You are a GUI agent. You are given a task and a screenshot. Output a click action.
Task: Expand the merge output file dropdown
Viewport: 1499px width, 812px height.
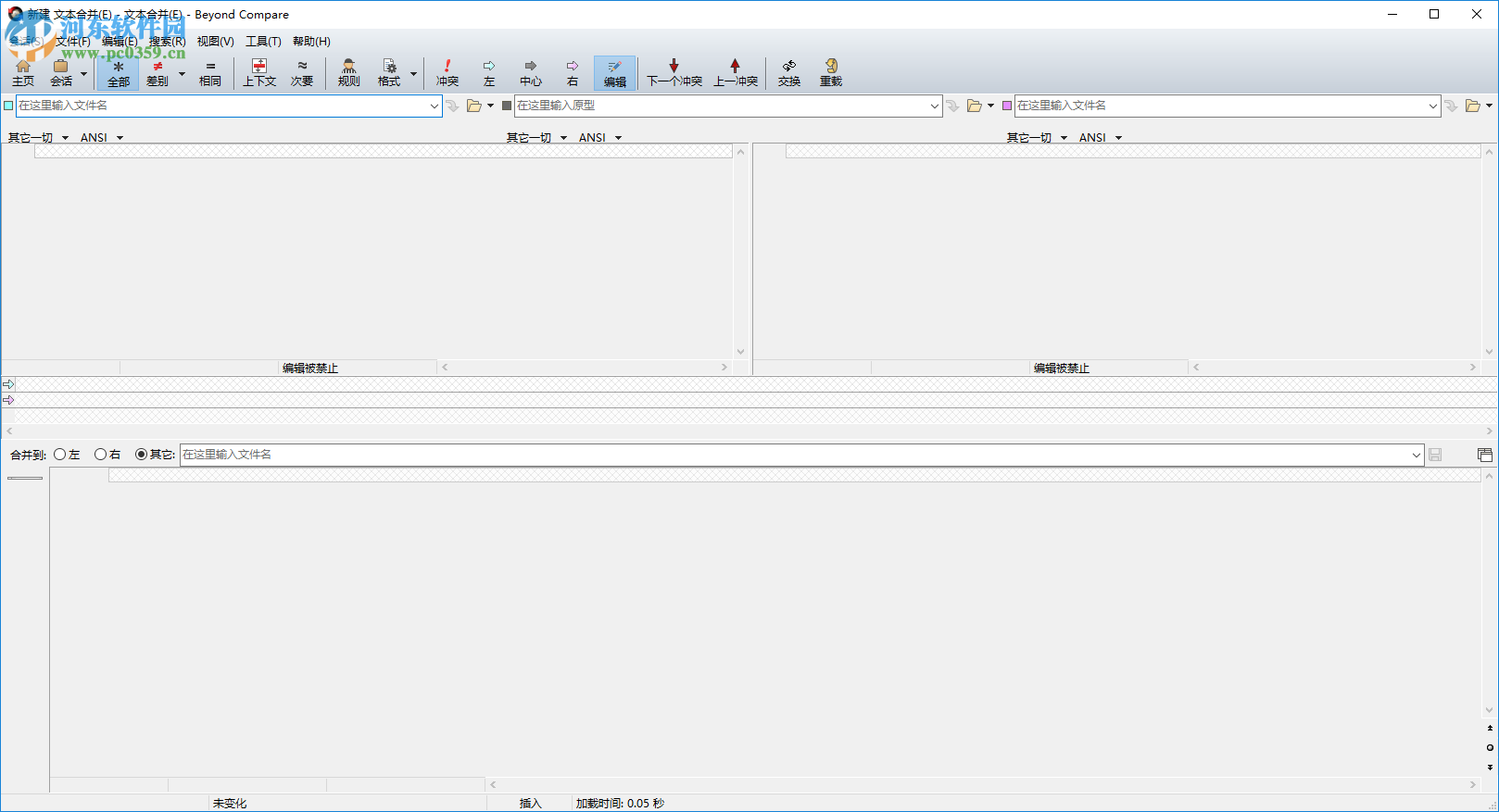click(1416, 455)
